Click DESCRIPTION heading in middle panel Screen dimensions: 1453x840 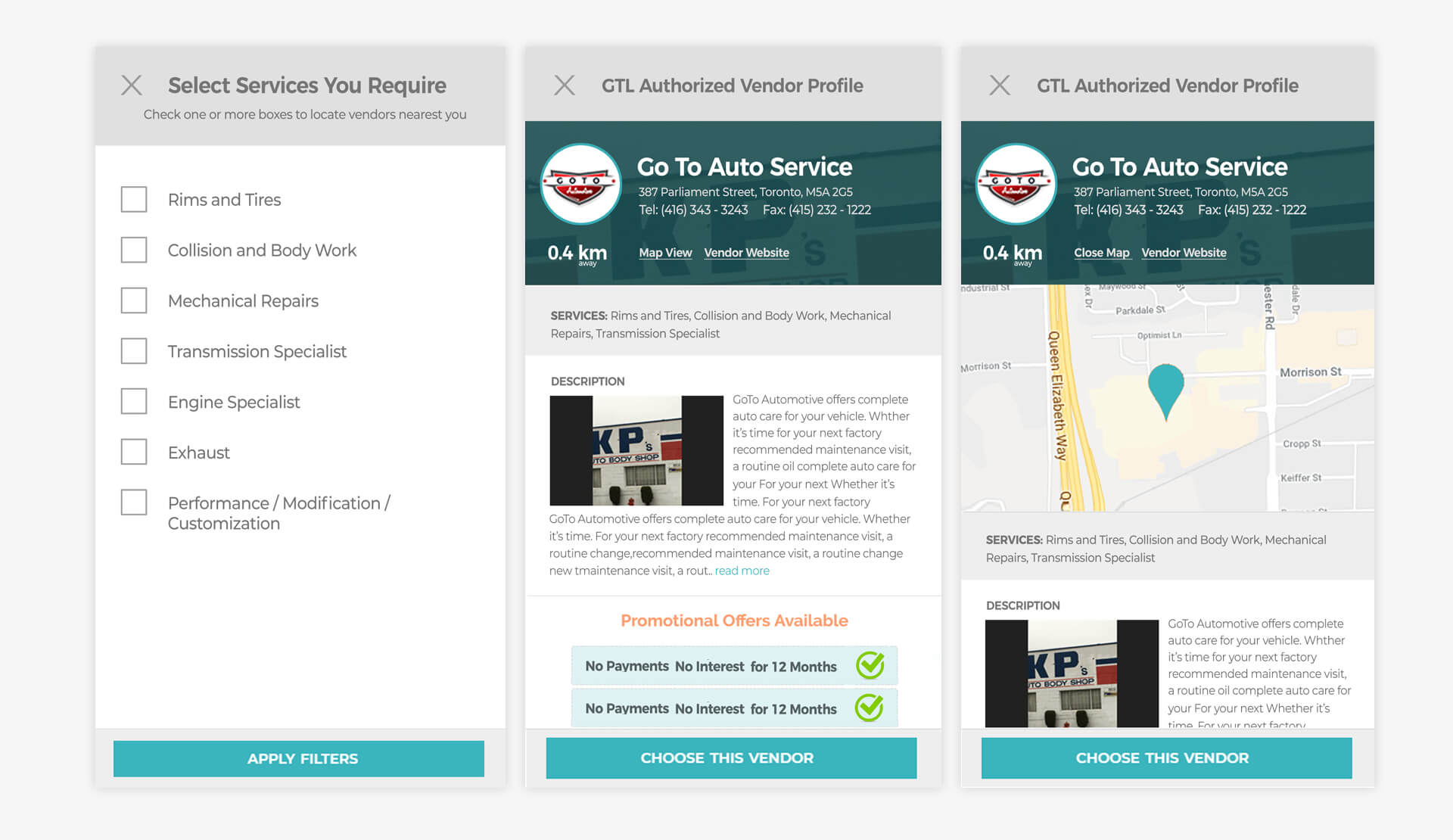(x=587, y=381)
